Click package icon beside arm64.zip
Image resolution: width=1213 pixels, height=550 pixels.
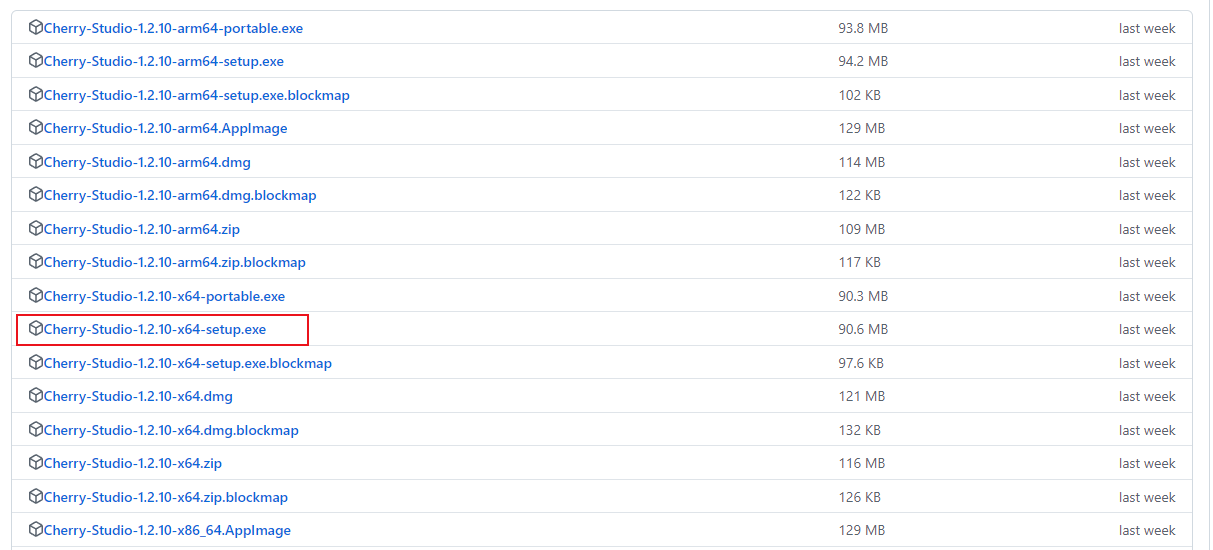point(36,229)
